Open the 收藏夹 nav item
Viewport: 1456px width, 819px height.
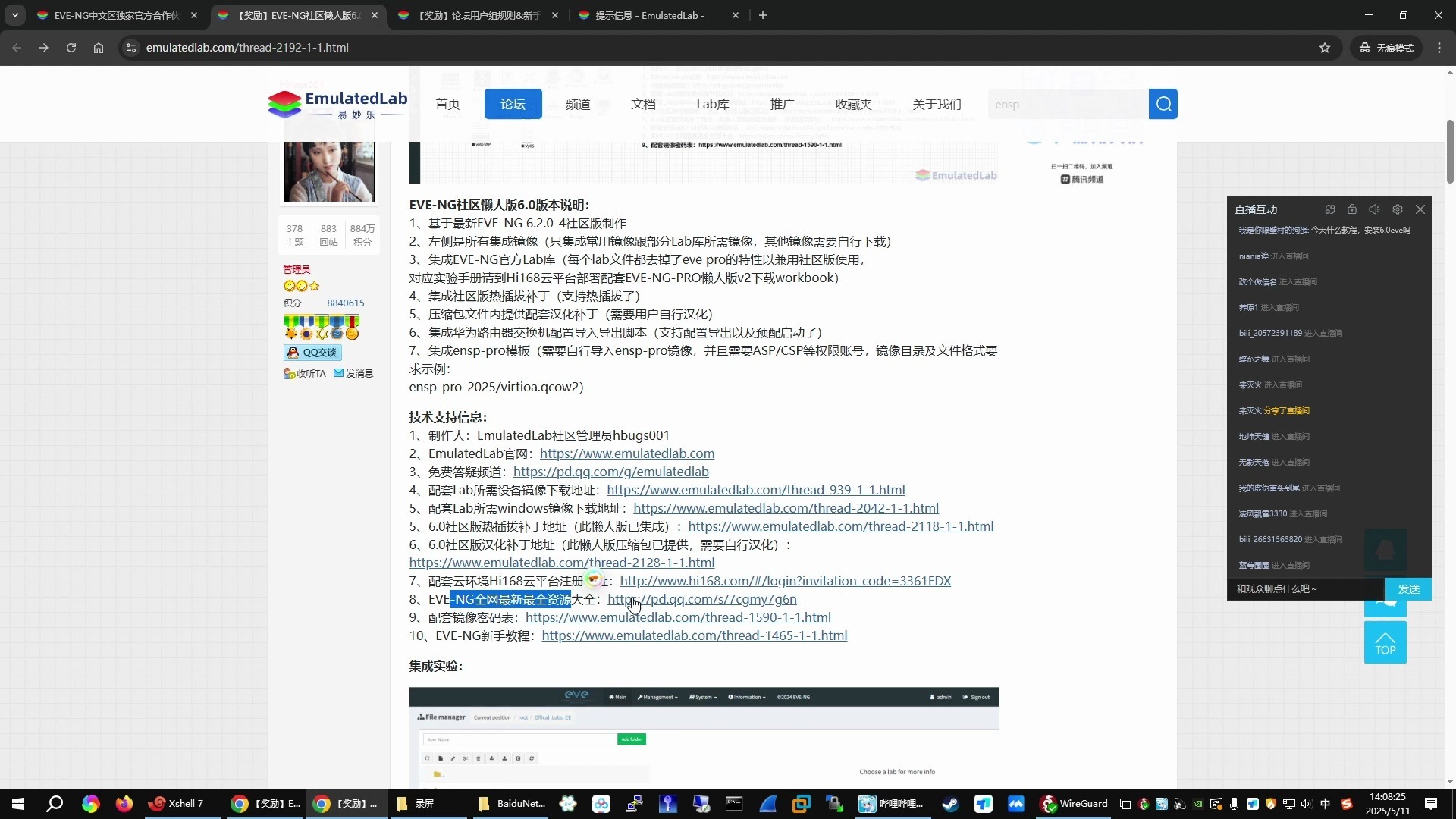[854, 104]
